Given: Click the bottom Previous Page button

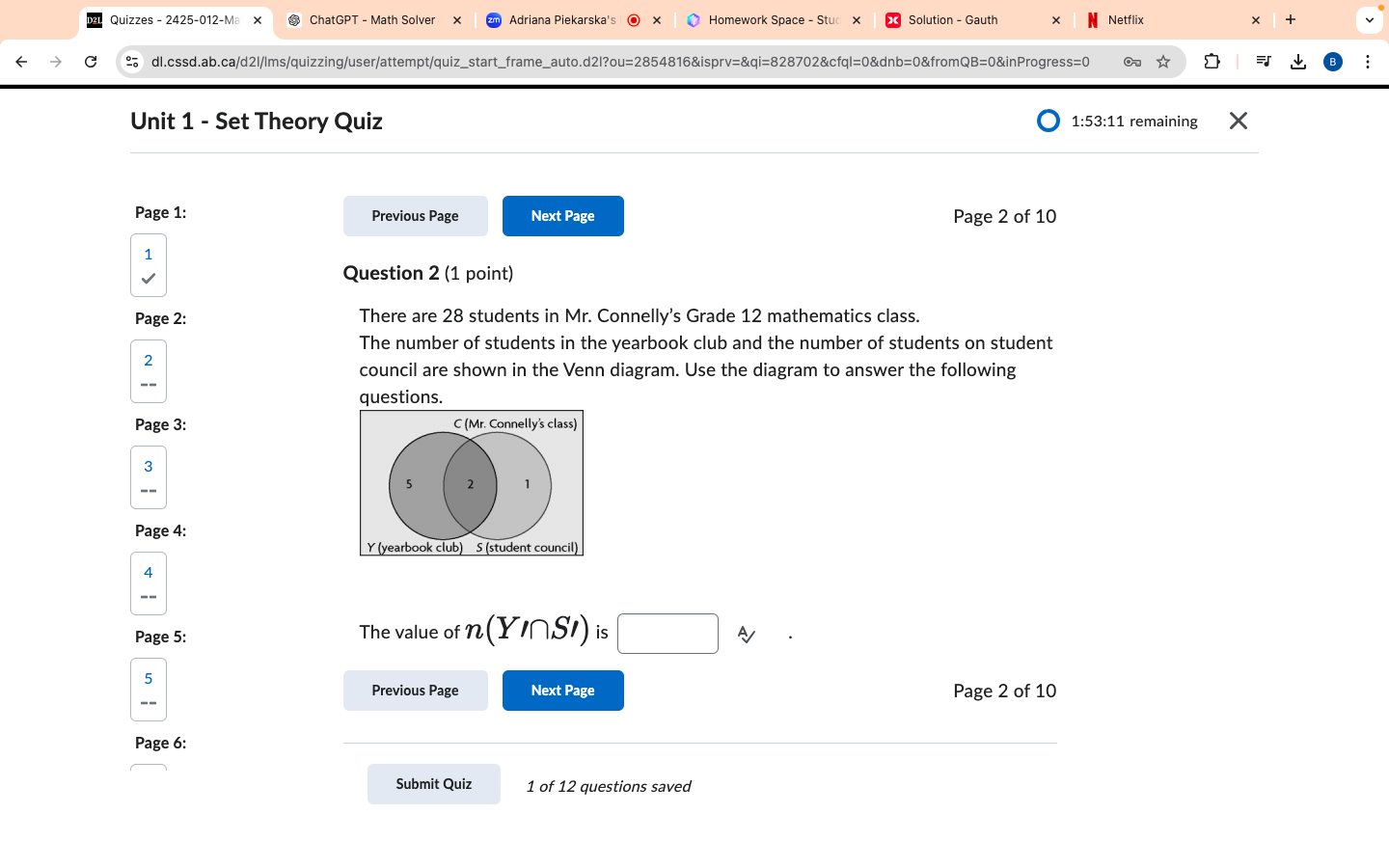Looking at the screenshot, I should tap(416, 691).
